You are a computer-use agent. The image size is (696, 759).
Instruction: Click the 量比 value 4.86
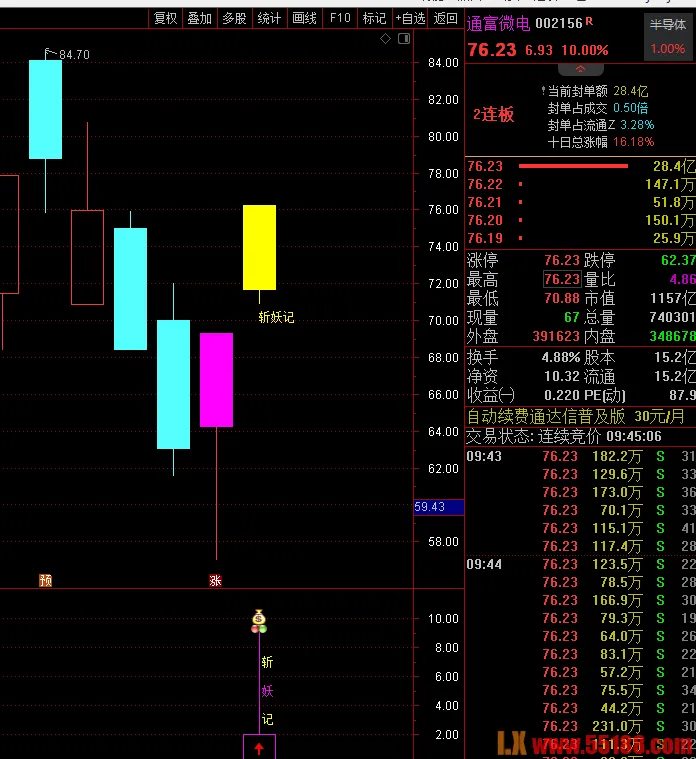[x=682, y=279]
